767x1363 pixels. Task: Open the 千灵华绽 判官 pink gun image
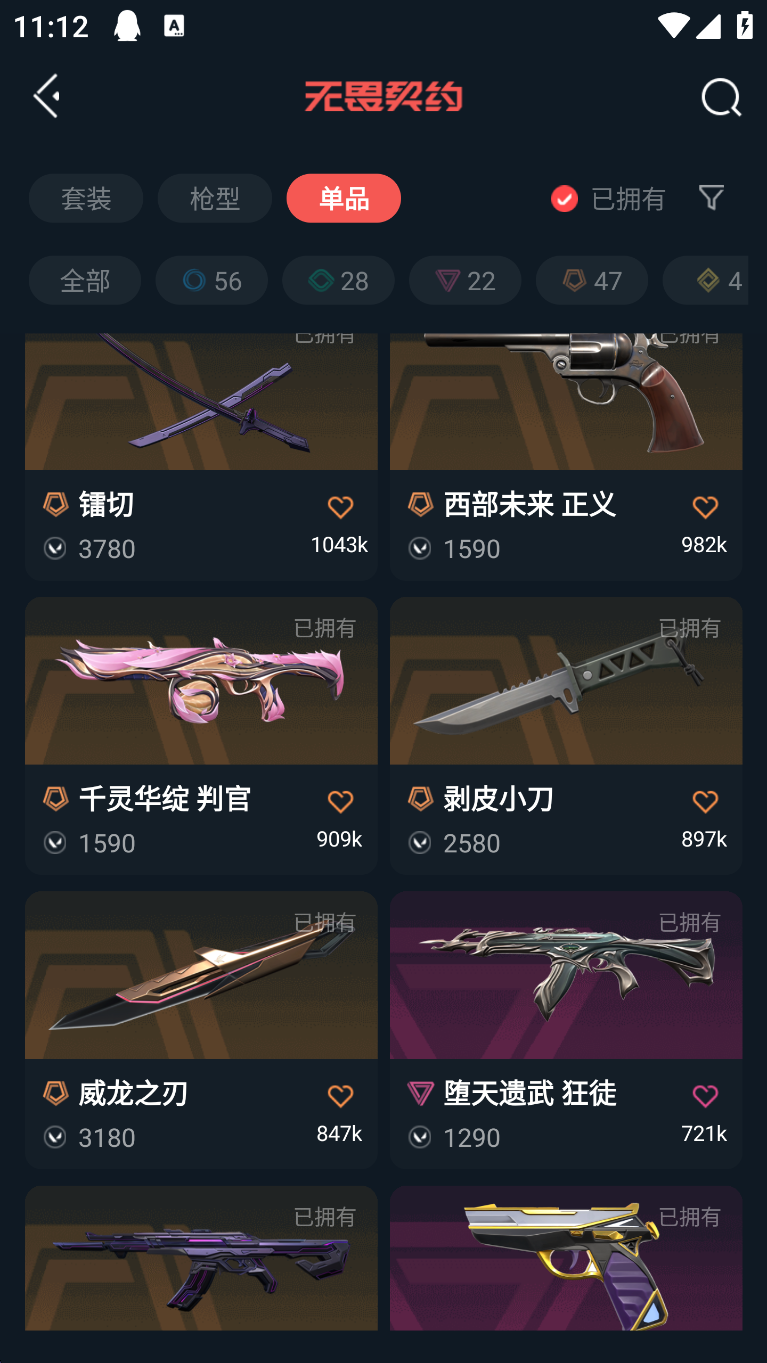[201, 681]
